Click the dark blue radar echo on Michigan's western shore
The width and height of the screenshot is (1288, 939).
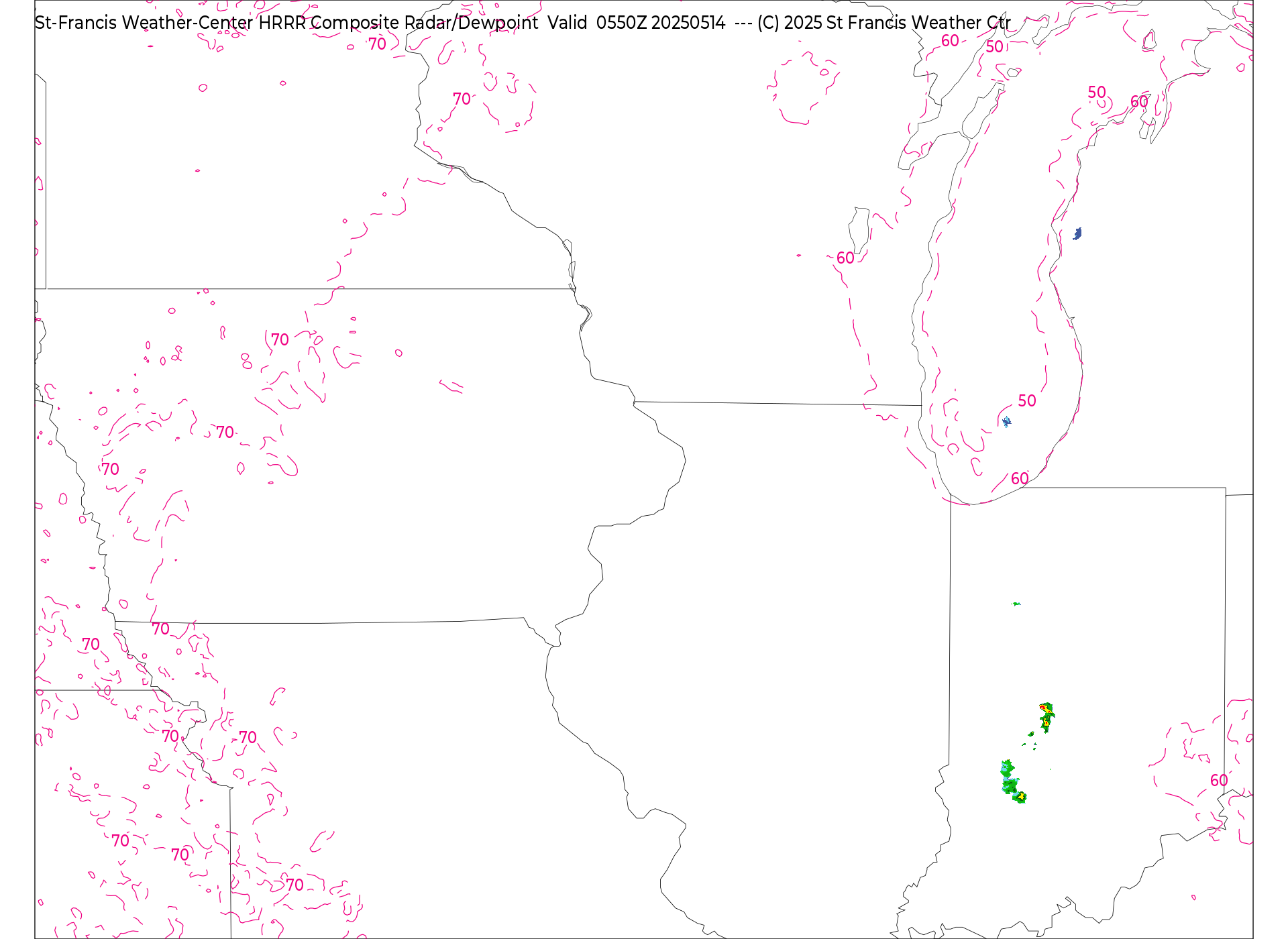coord(1077,233)
